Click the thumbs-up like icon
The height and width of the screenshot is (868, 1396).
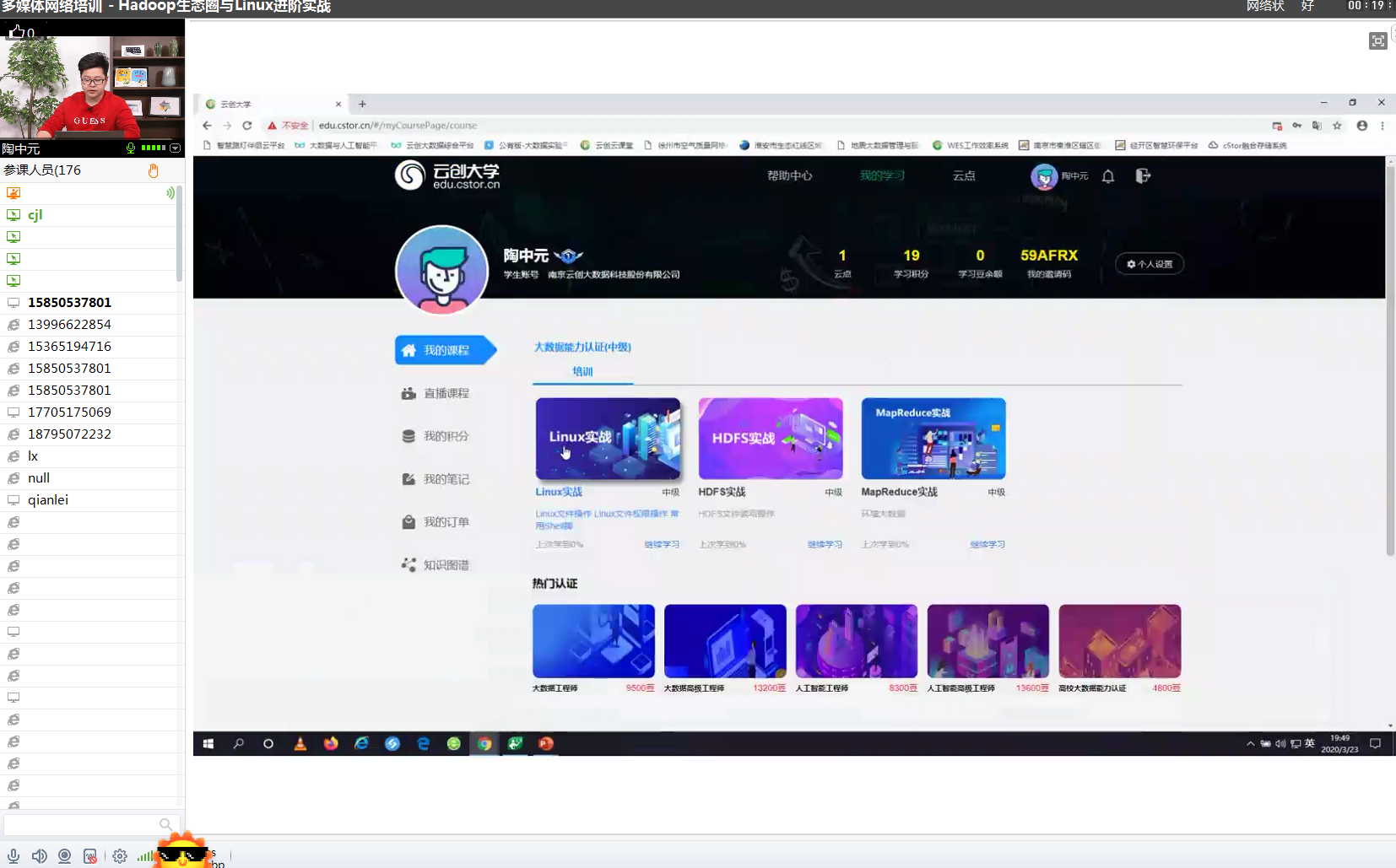point(17,32)
